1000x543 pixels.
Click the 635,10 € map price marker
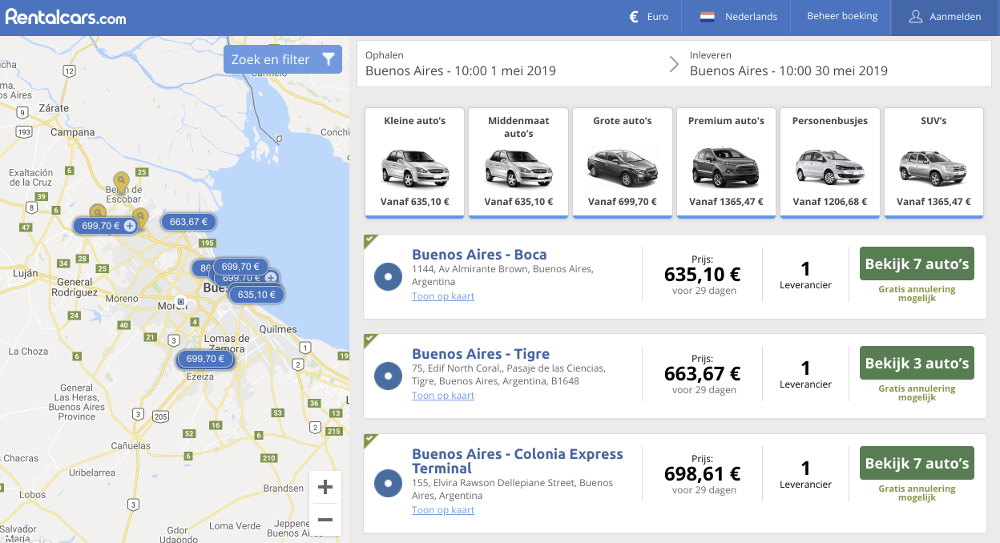(256, 295)
